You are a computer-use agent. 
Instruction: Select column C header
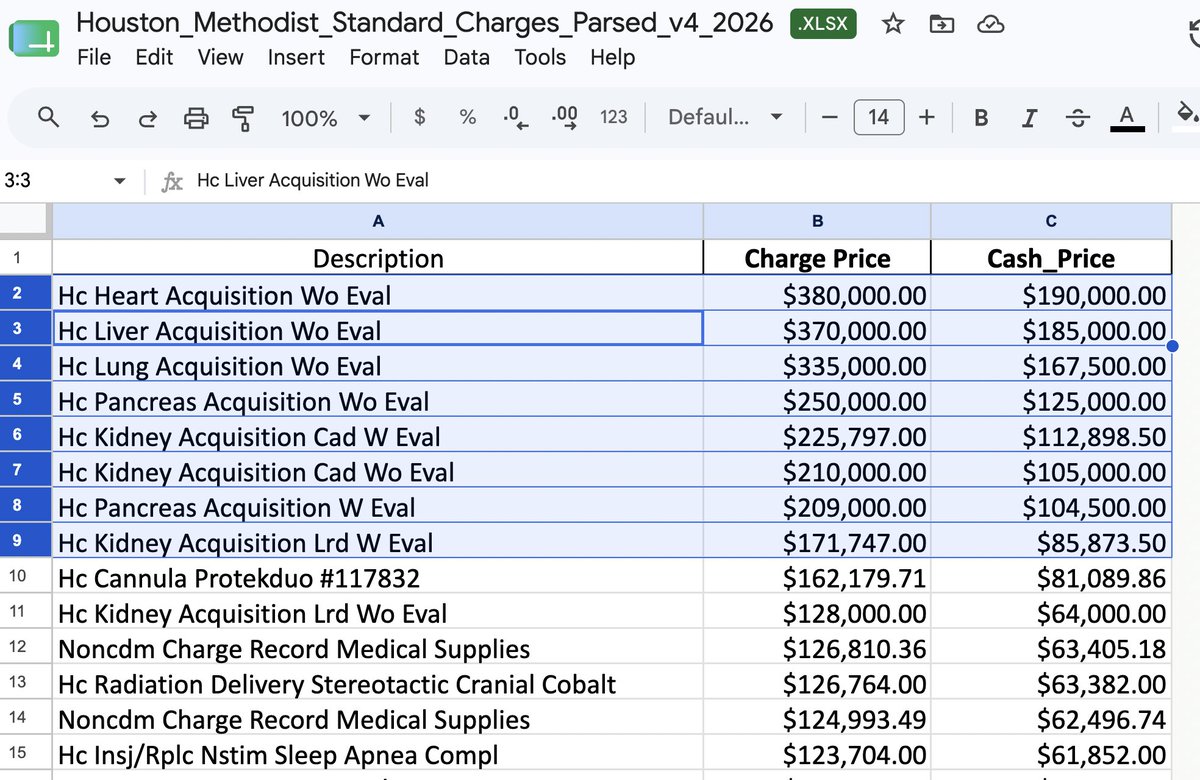pyautogui.click(x=1051, y=221)
